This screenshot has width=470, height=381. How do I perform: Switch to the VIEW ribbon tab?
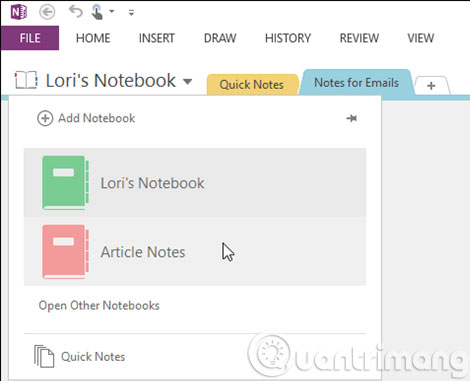(421, 38)
